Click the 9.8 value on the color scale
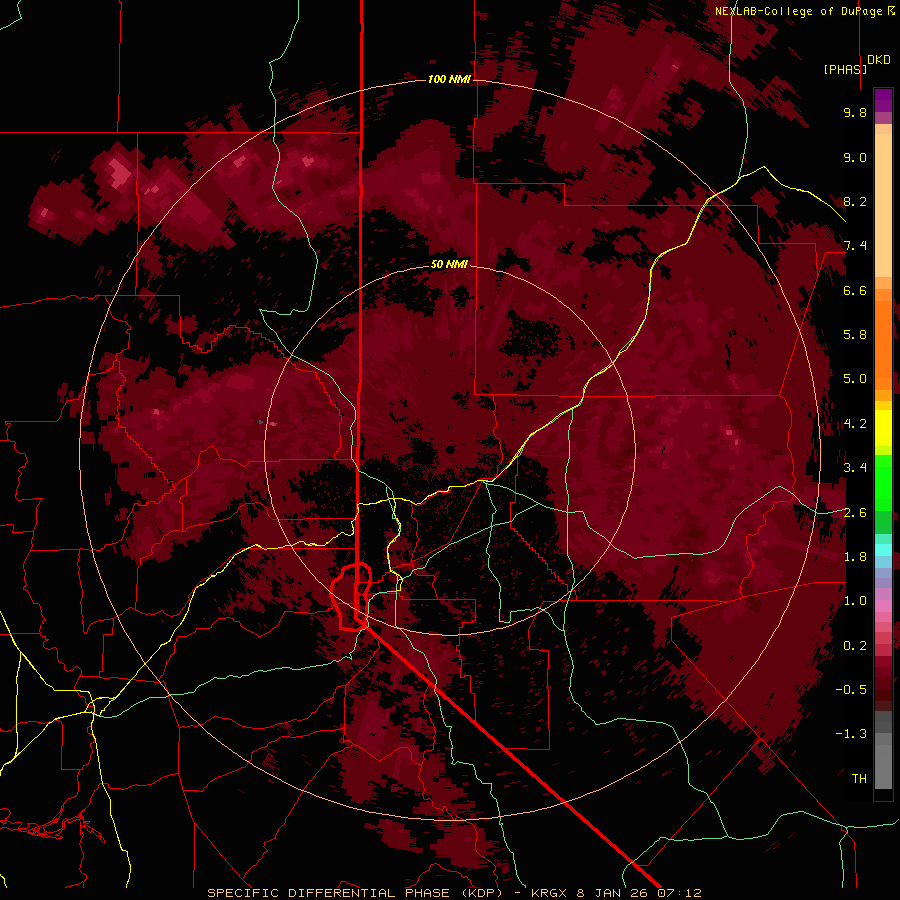Viewport: 900px width, 900px height. 855,112
